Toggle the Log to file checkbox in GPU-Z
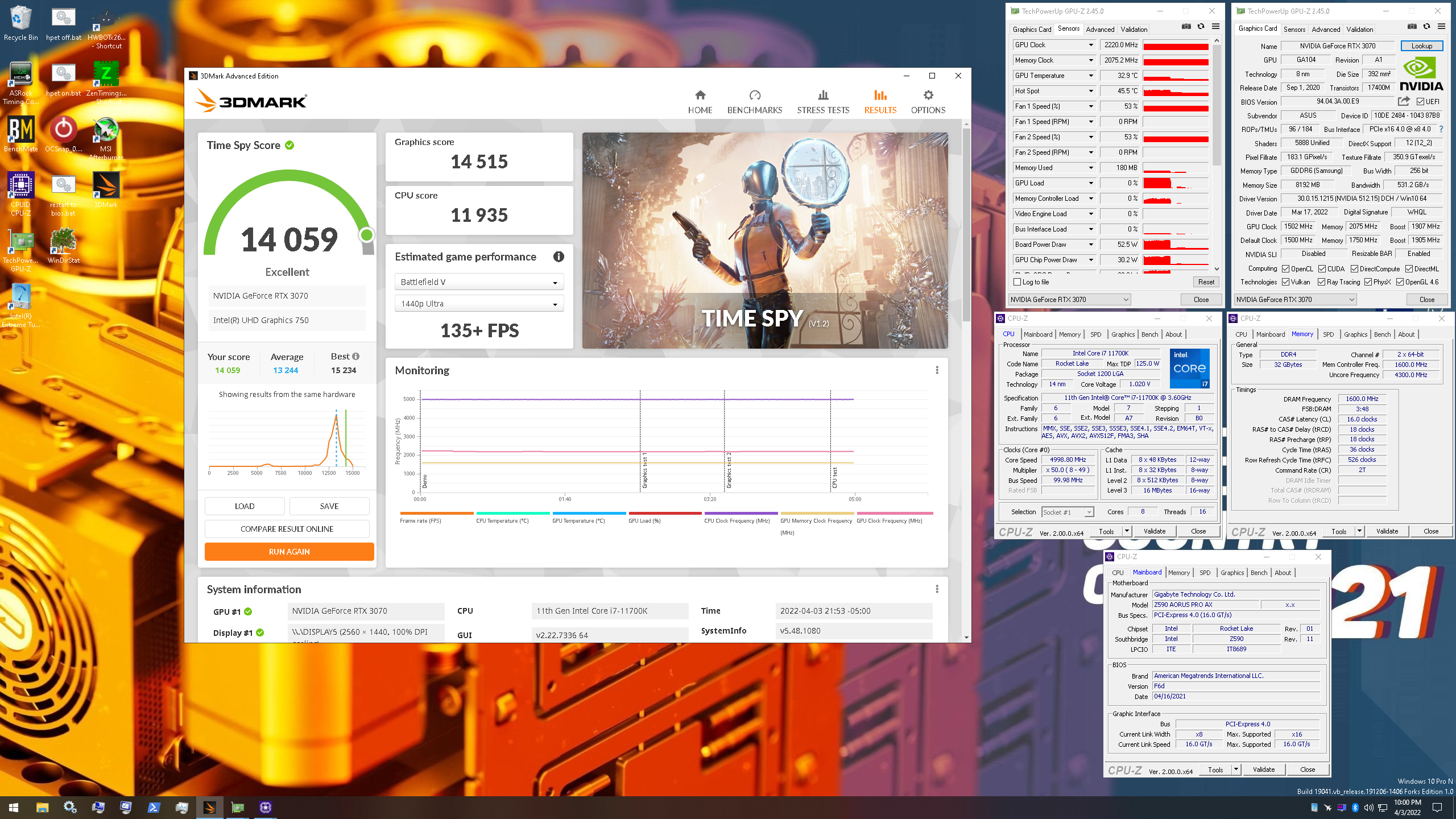 (x=1017, y=282)
